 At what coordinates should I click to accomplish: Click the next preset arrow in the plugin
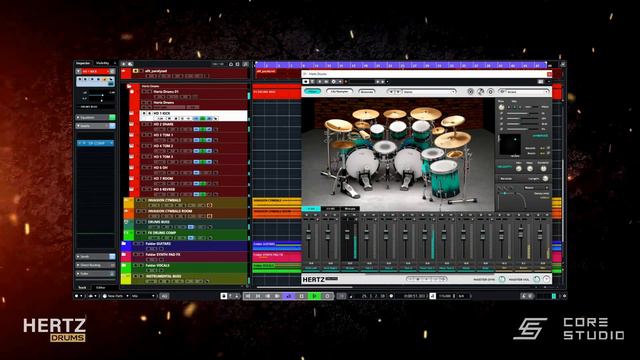398,92
